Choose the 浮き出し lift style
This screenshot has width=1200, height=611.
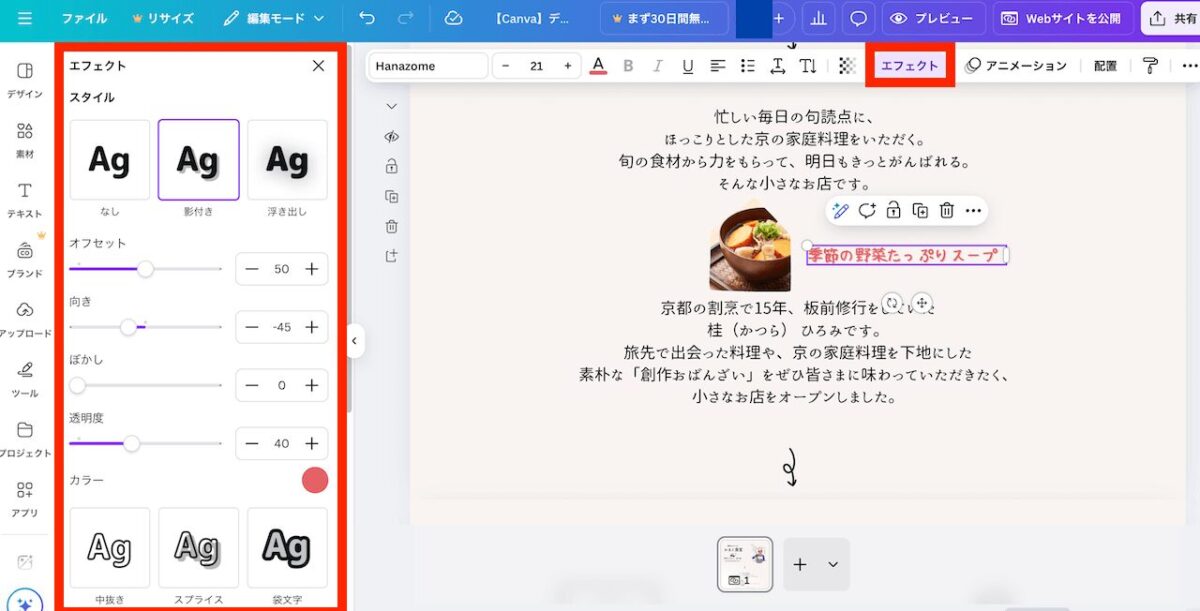pyautogui.click(x=287, y=160)
